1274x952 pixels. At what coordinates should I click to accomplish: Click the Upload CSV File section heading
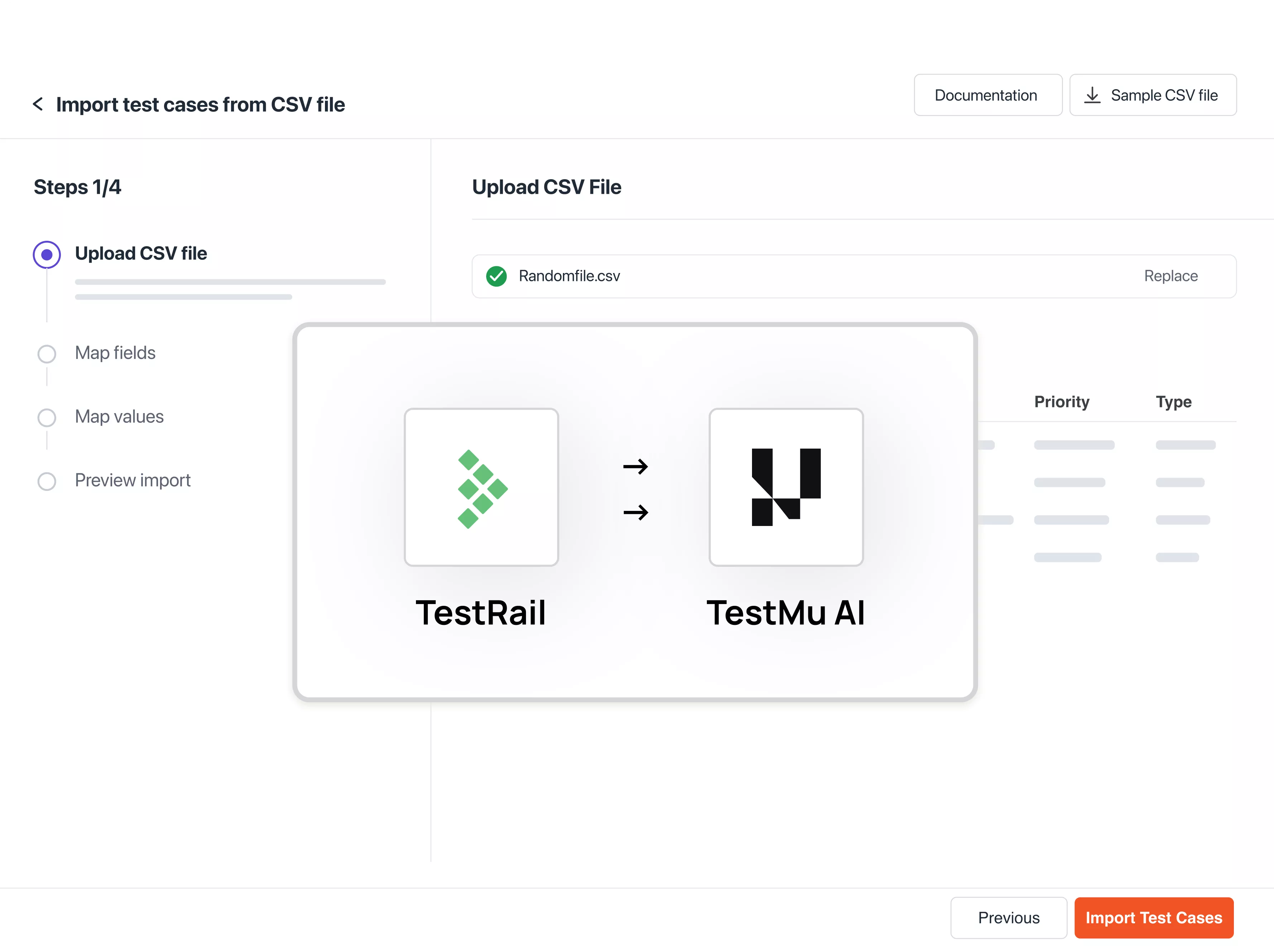[x=547, y=187]
